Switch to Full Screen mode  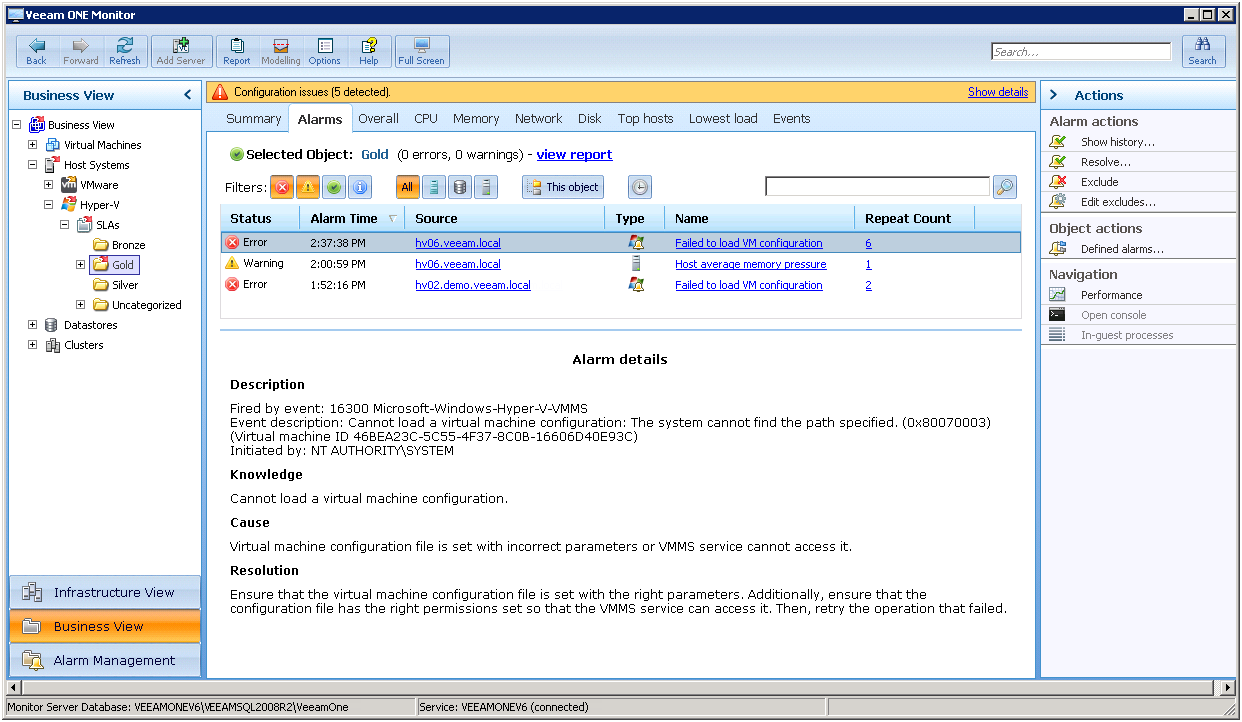click(x=421, y=52)
